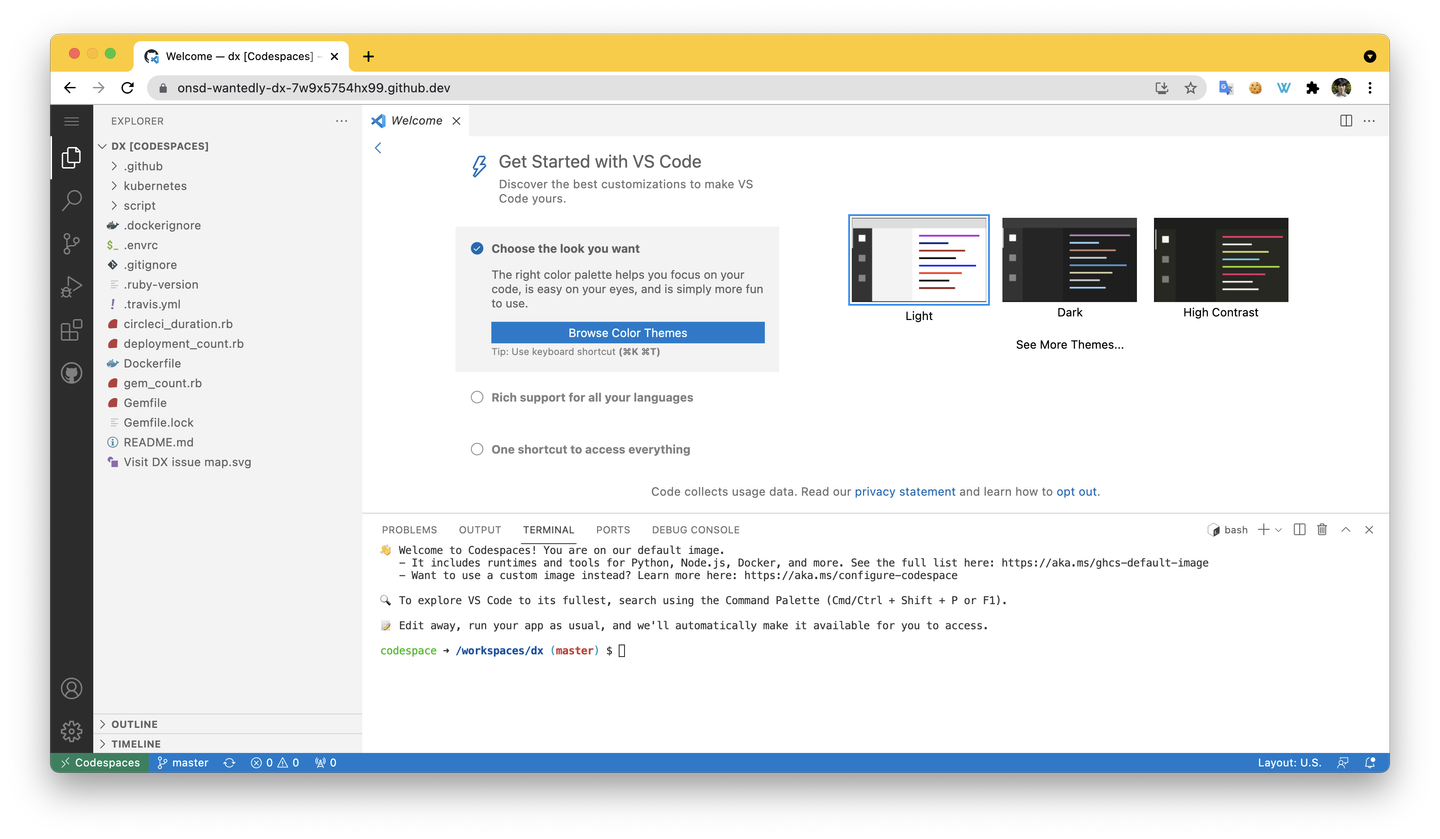Open Explorer more actions ellipsis
The image size is (1440, 839).
342,121
